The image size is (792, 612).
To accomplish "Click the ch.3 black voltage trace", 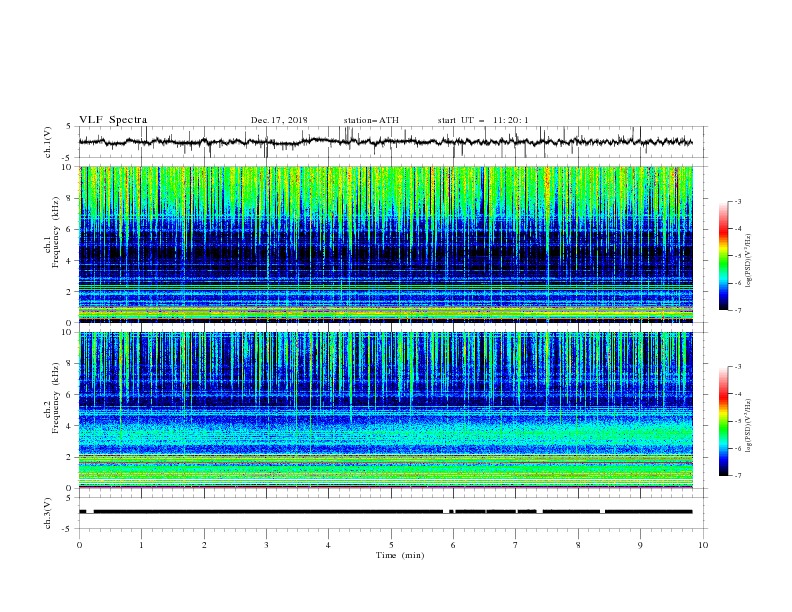I will pyautogui.click(x=385, y=512).
